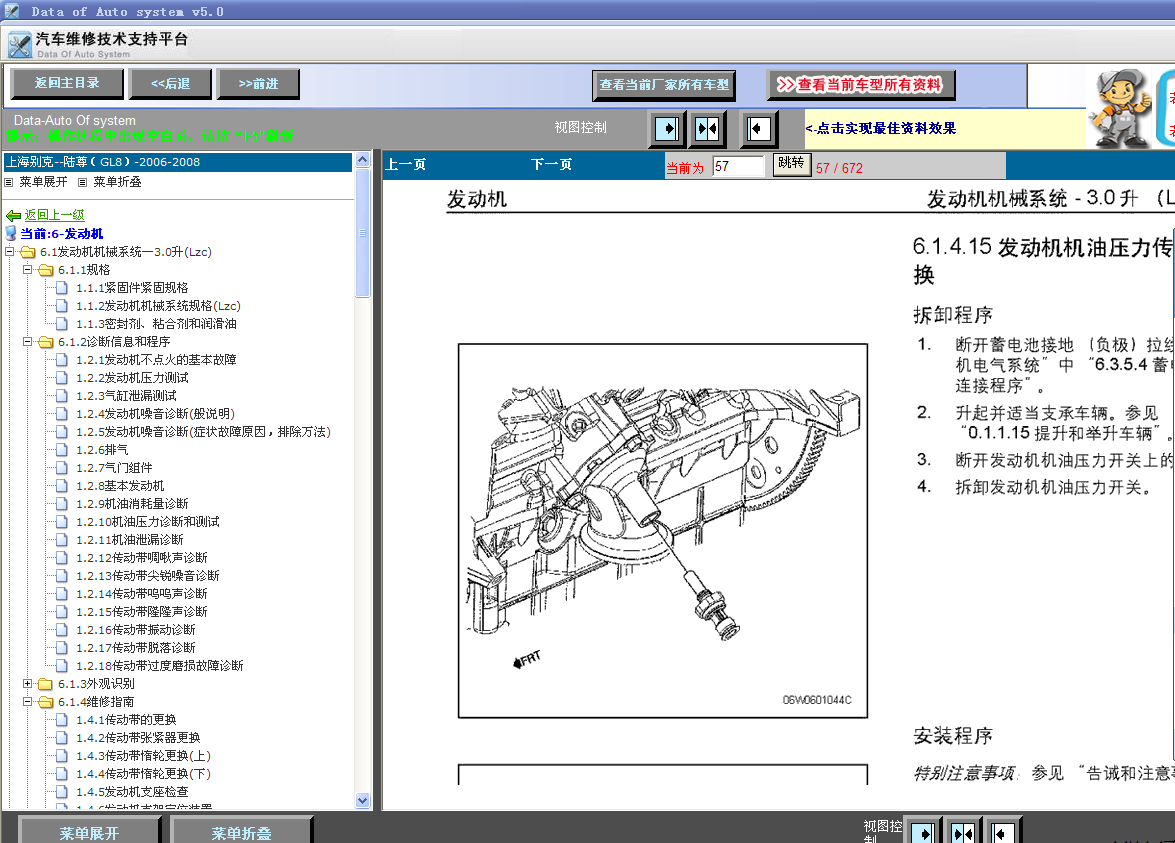Open 1.2.12传动带啁啾声诊断

[x=142, y=558]
